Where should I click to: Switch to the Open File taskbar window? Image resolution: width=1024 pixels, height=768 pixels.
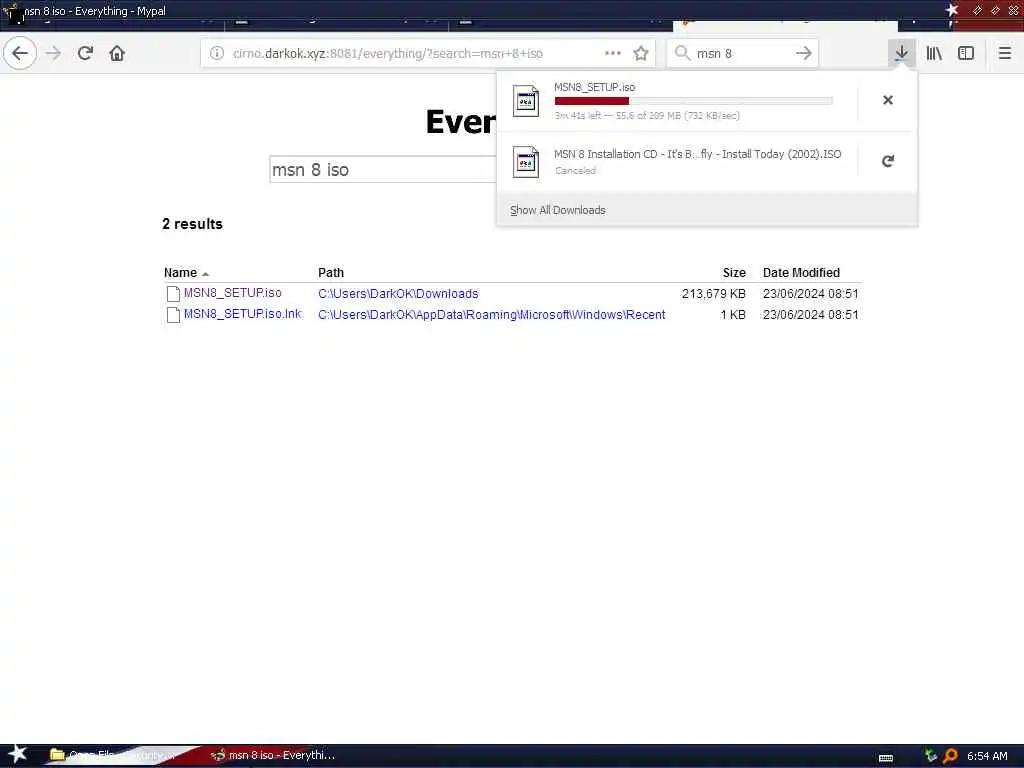click(x=112, y=755)
